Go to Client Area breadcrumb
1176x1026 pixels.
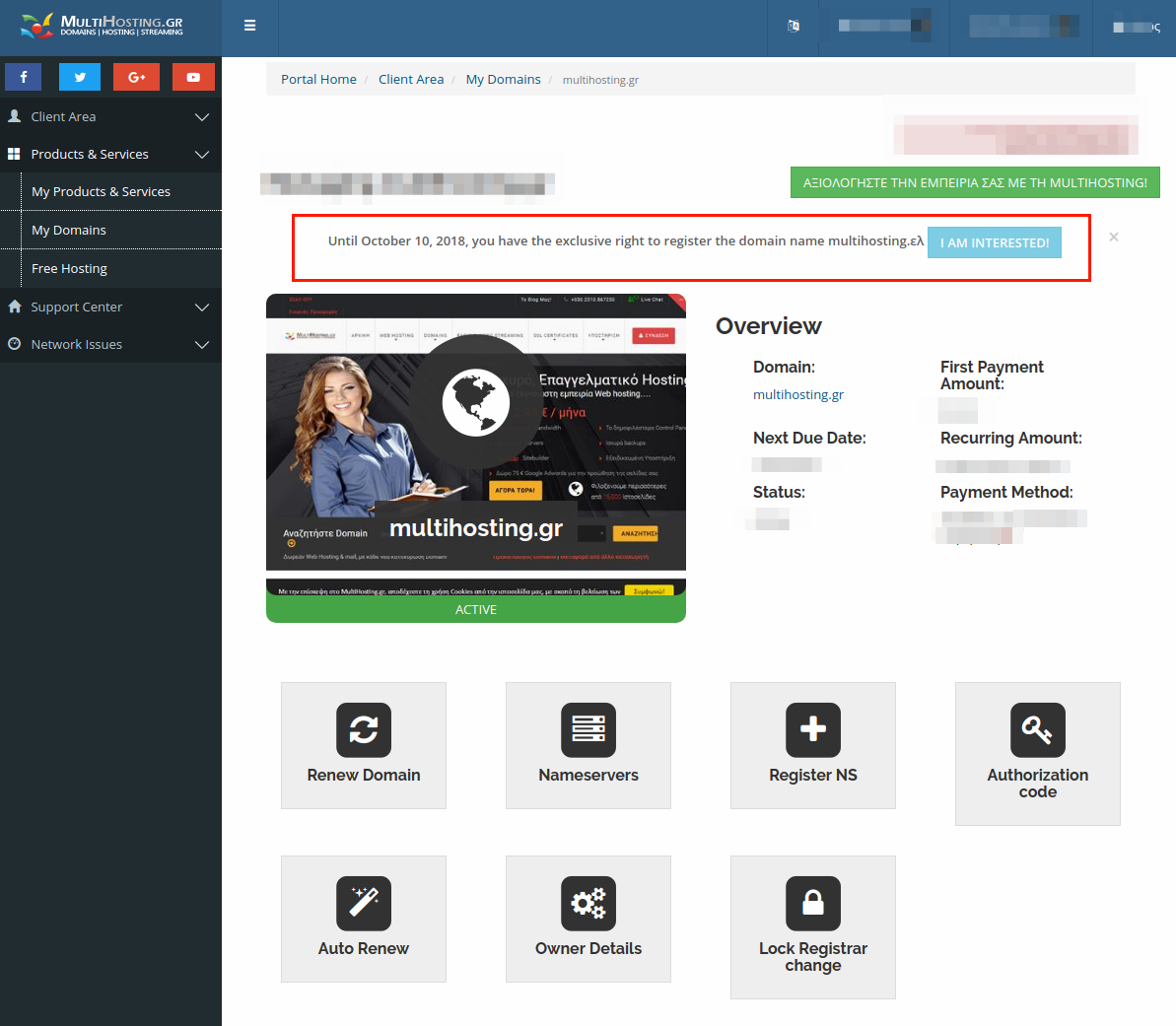coord(411,79)
